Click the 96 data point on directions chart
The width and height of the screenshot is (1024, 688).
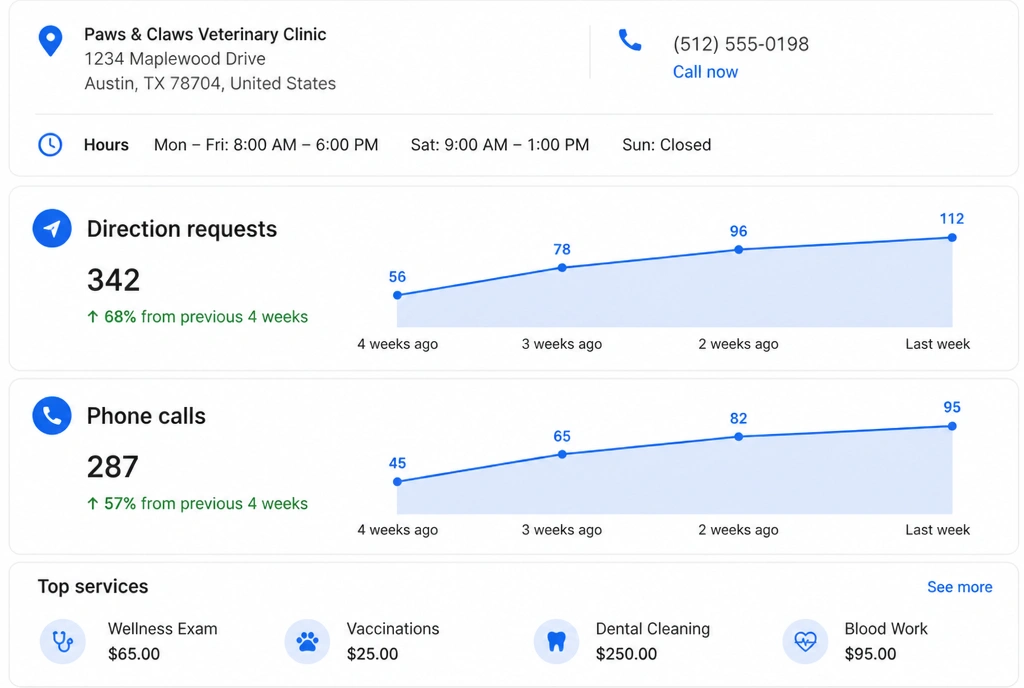coord(738,249)
